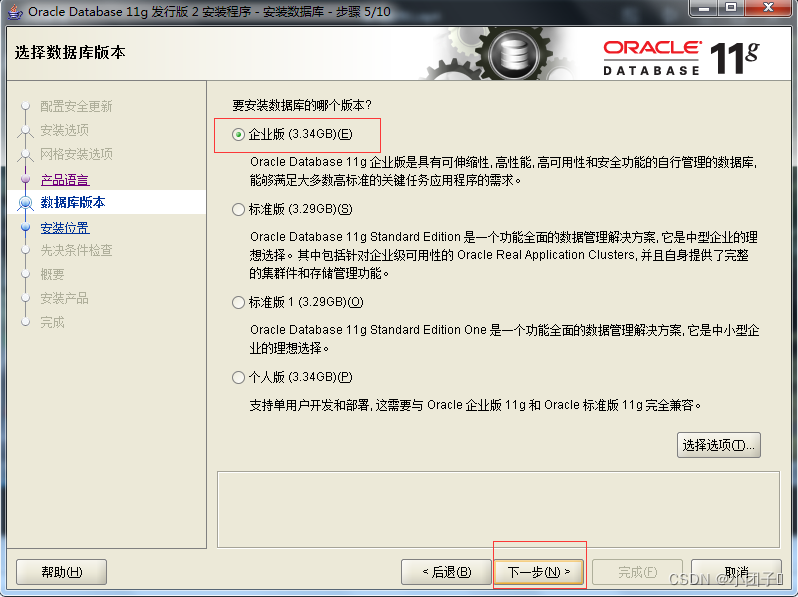Image resolution: width=798 pixels, height=597 pixels.
Task: Go back with the 后退(B) button
Action: (446, 572)
